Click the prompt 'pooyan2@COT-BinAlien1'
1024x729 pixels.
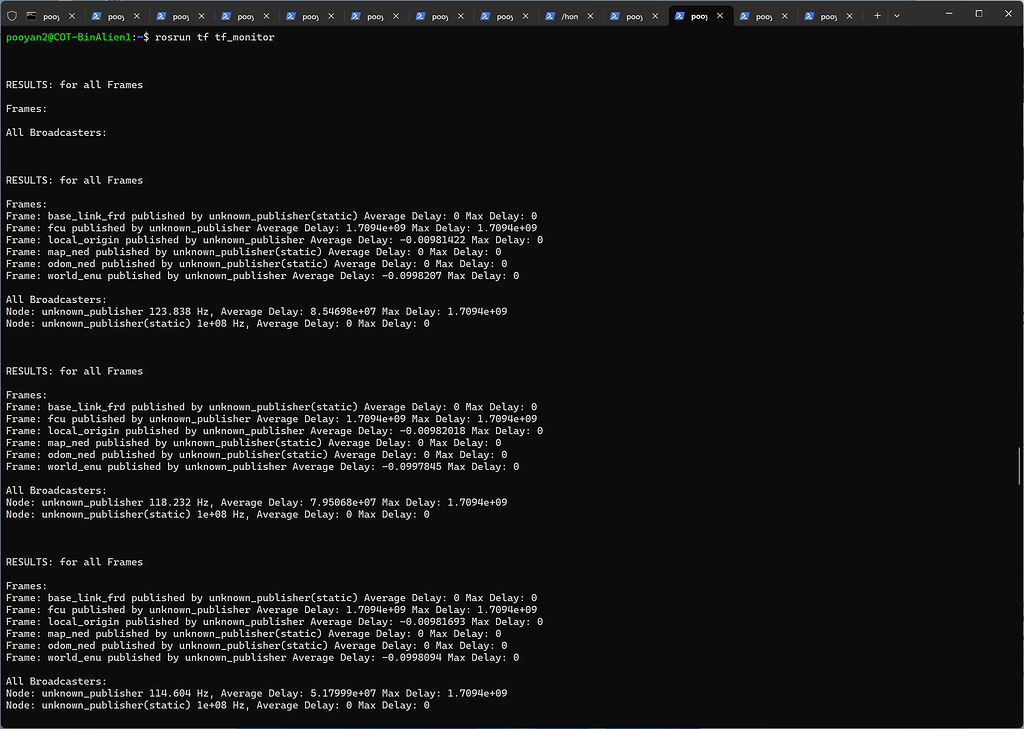[x=69, y=37]
